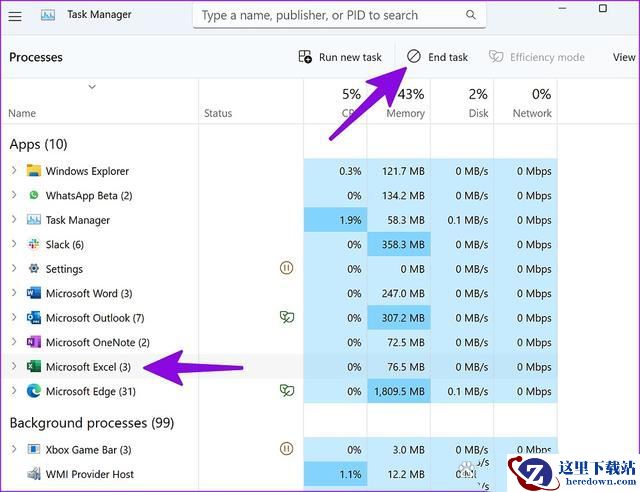This screenshot has width=640, height=492.
Task: Select the WMI Provider Host icon
Action: 33,474
